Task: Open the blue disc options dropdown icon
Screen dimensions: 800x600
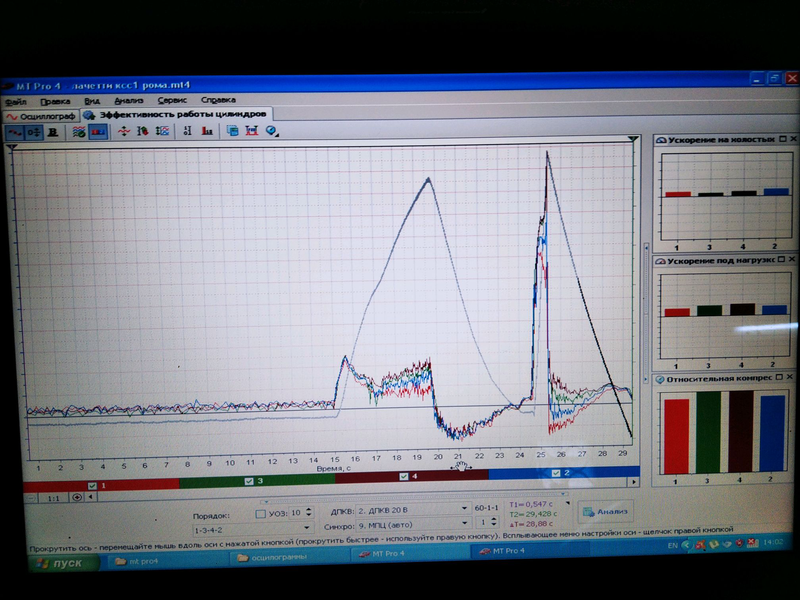Action: 271,131
